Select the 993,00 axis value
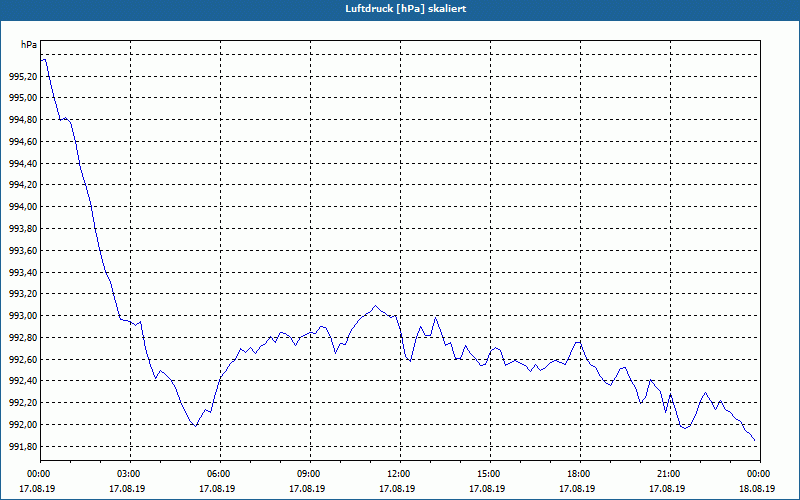Viewport: 800px width, 500px height. pyautogui.click(x=23, y=316)
